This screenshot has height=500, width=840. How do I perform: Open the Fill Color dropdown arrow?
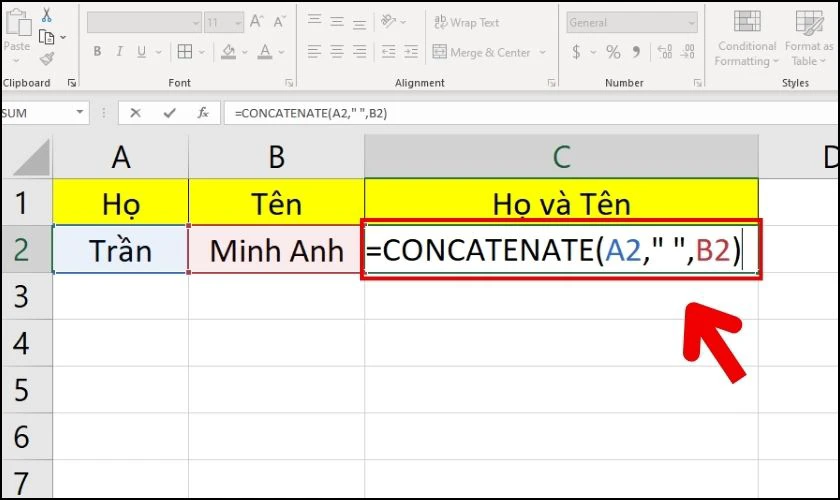(245, 52)
